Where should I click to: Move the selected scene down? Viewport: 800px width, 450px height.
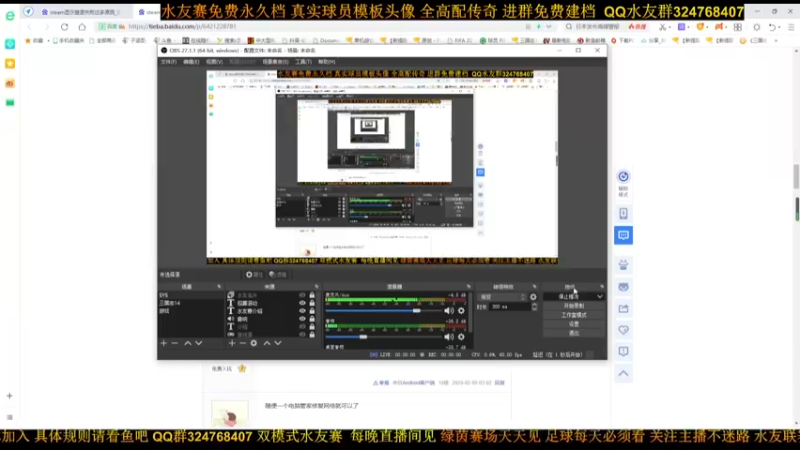click(198, 343)
